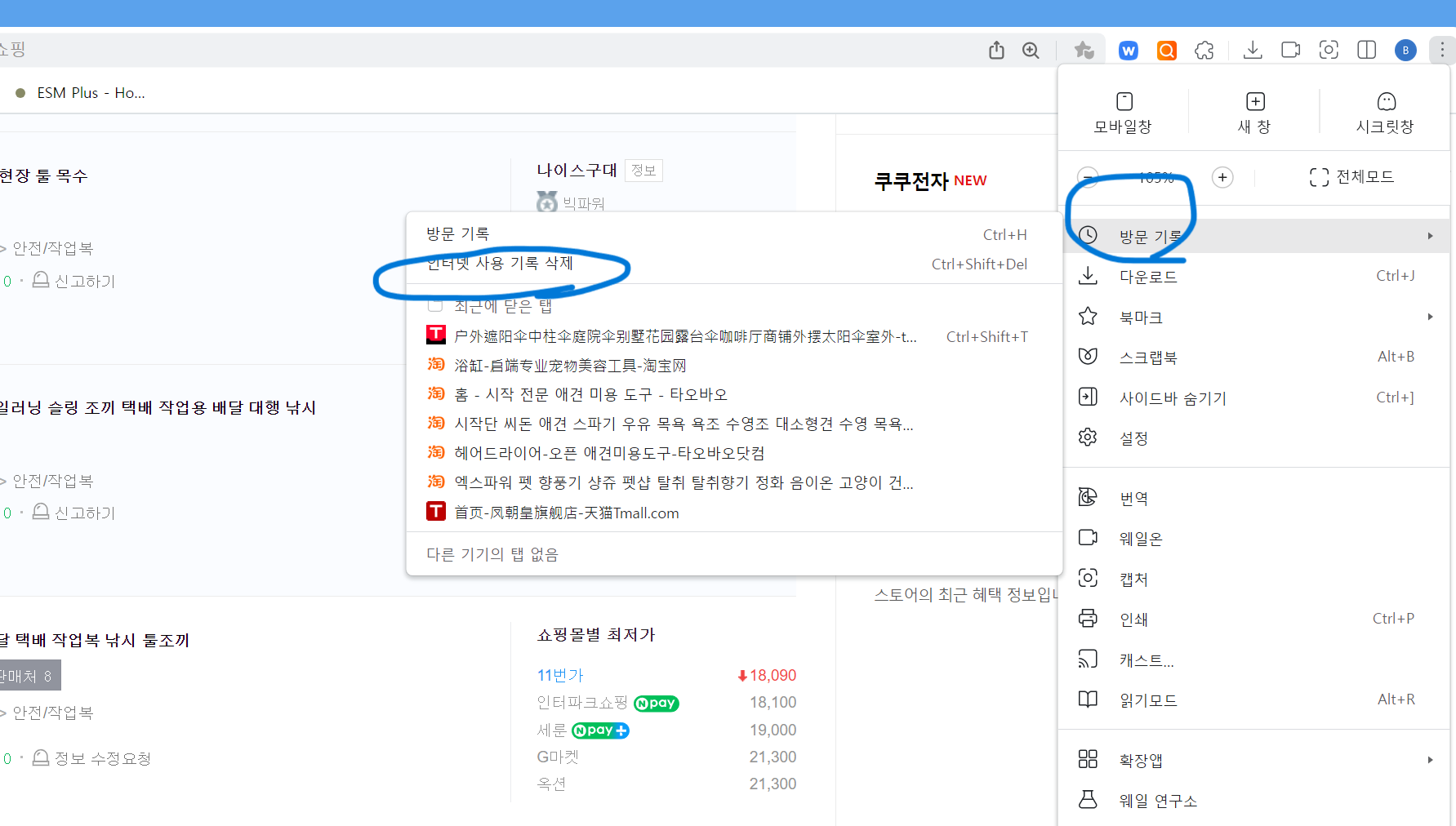The height and width of the screenshot is (826, 1456).
Task: Click the 정보 badge beside 나이스구대
Action: point(643,170)
